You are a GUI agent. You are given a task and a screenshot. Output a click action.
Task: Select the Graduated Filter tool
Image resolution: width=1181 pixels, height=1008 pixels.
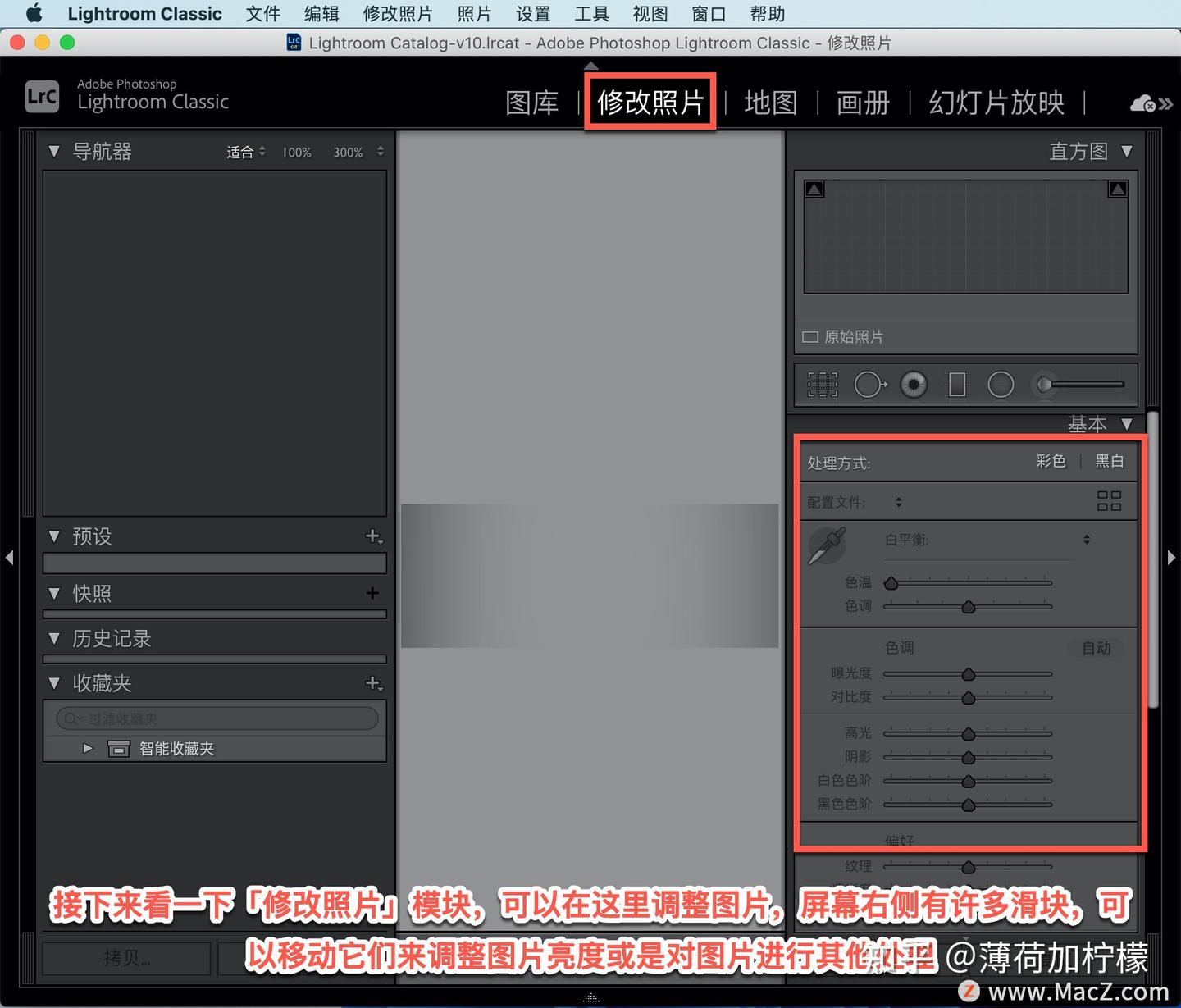(x=957, y=384)
